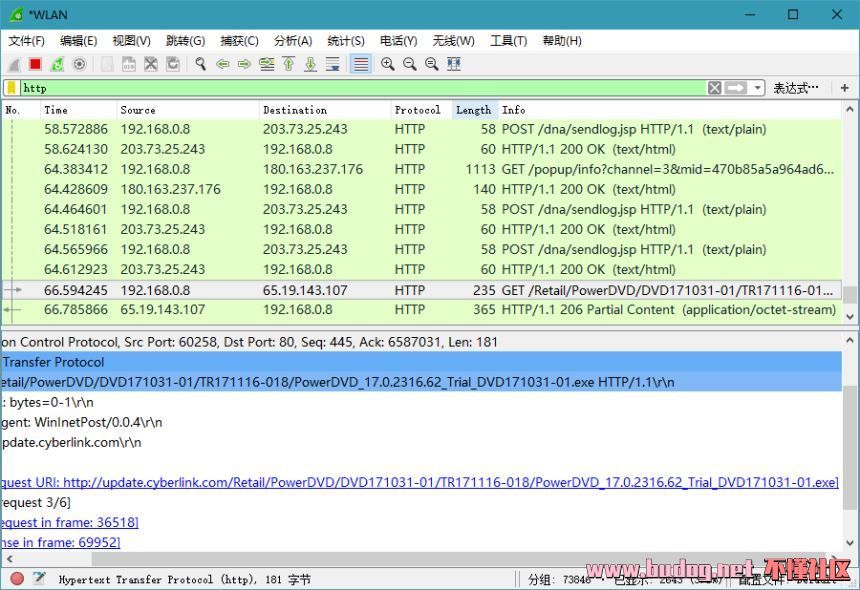
Task: Click the find packet magnifier icon
Action: click(x=200, y=64)
